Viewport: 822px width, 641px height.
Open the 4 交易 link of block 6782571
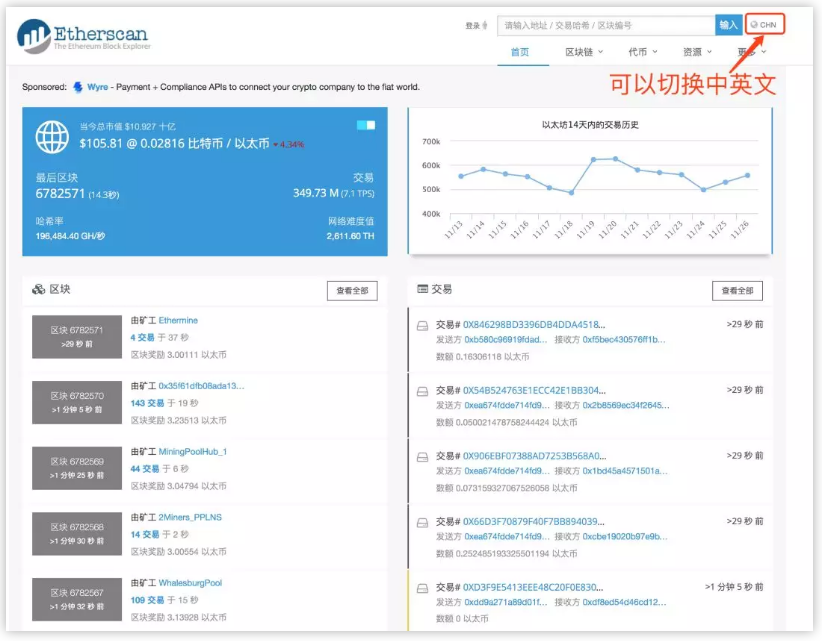pos(142,338)
